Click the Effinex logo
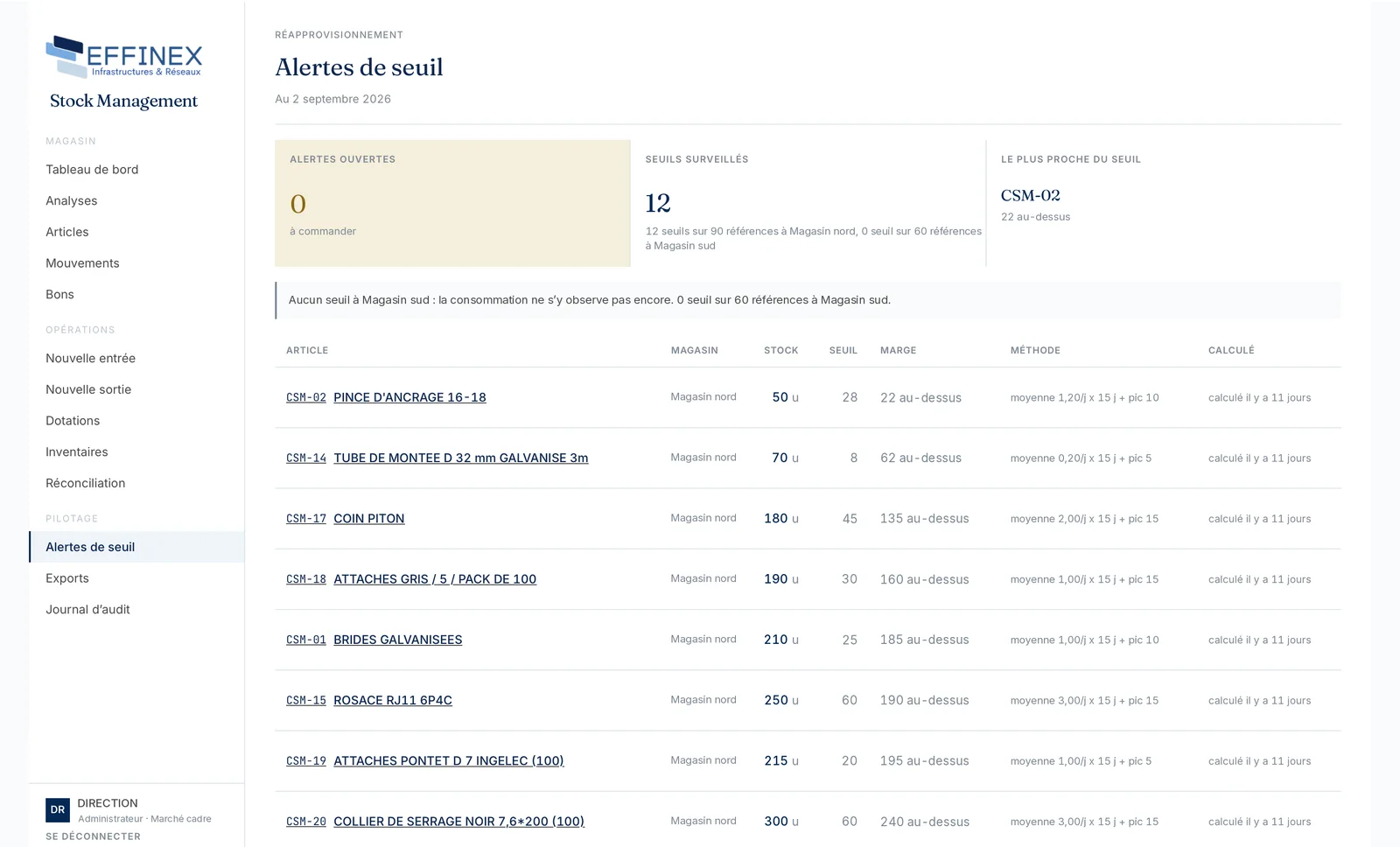 click(x=123, y=57)
